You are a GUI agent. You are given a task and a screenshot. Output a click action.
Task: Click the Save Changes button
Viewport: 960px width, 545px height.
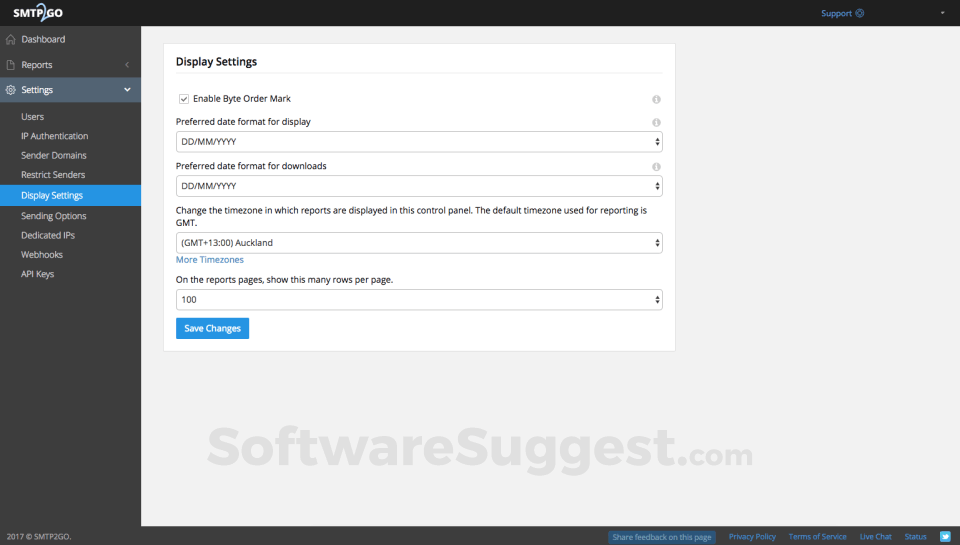click(212, 328)
